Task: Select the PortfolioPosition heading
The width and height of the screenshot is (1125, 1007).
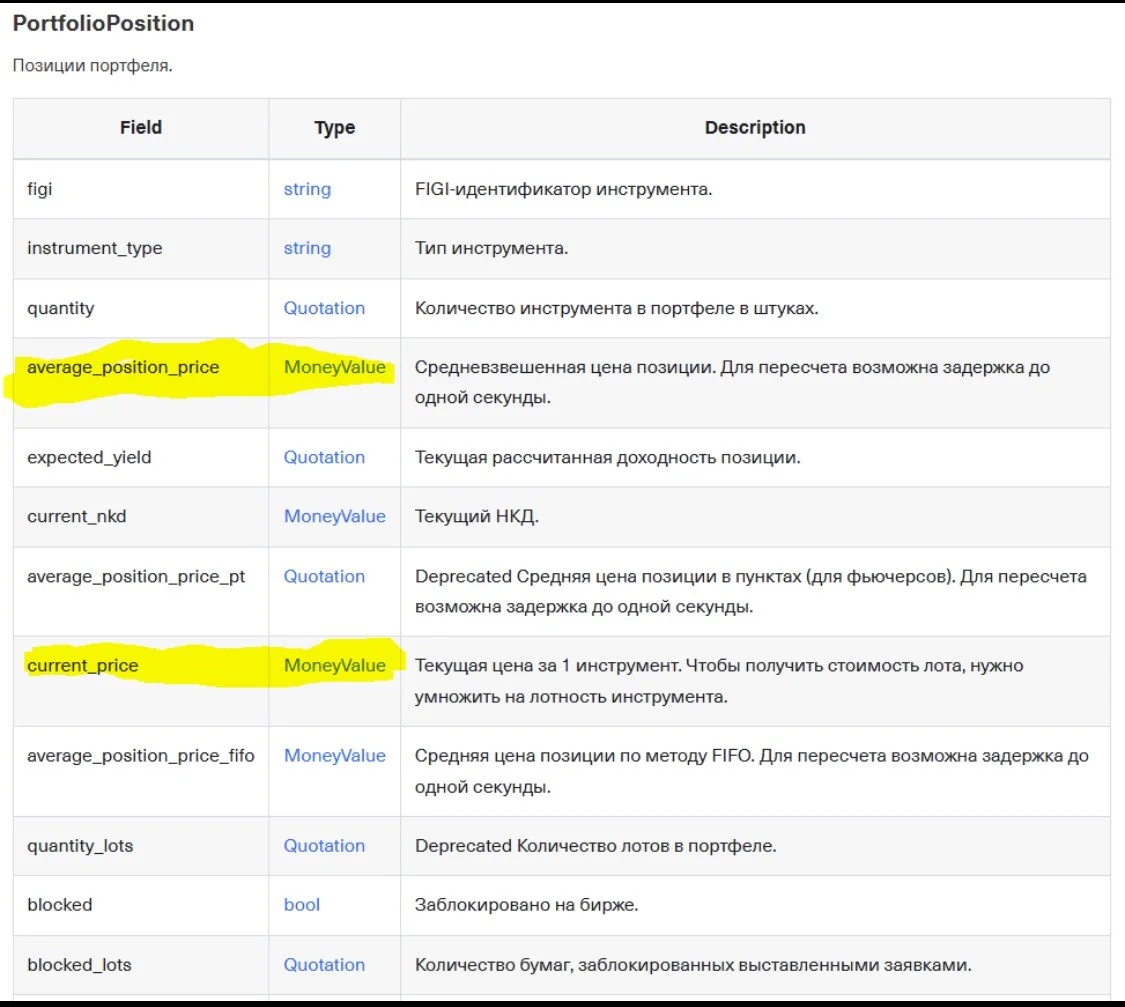Action: click(x=103, y=23)
